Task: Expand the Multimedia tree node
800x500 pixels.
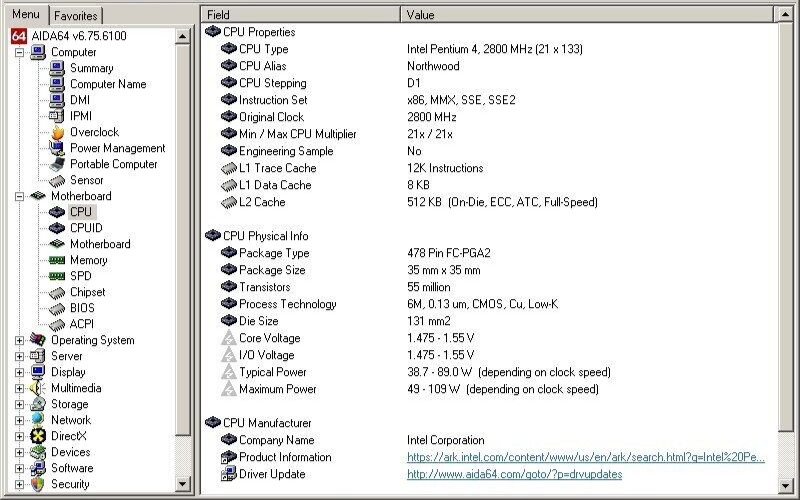Action: 19,388
